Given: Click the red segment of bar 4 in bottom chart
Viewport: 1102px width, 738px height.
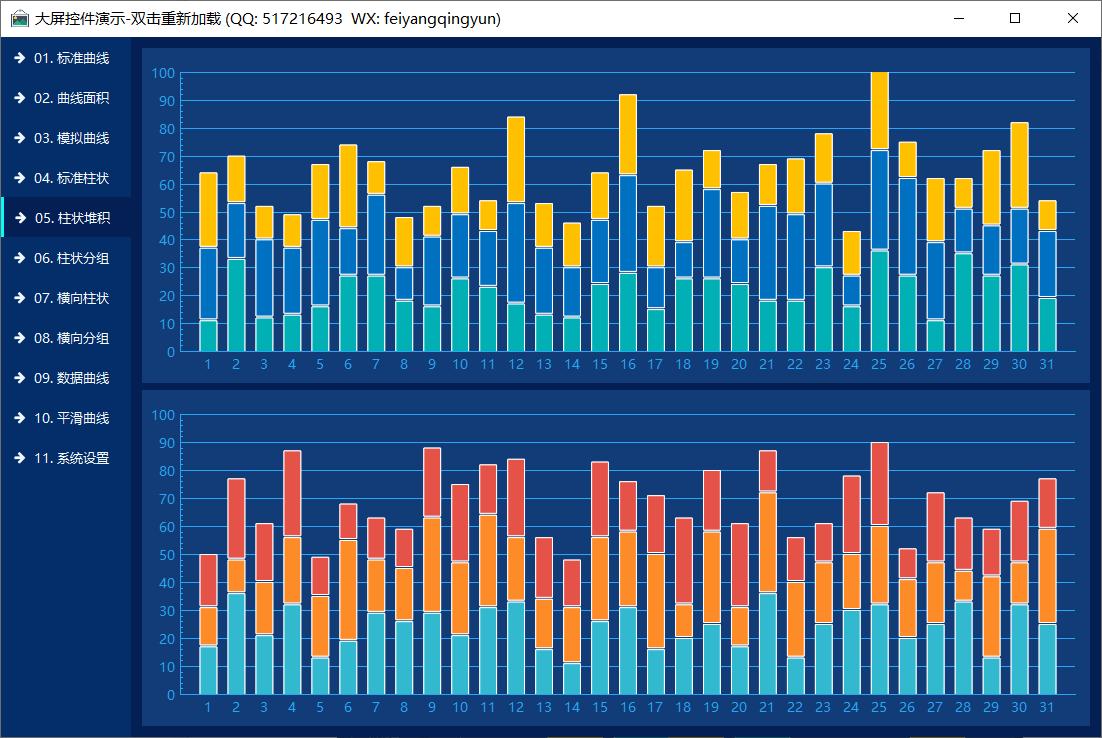Looking at the screenshot, I should point(292,493).
